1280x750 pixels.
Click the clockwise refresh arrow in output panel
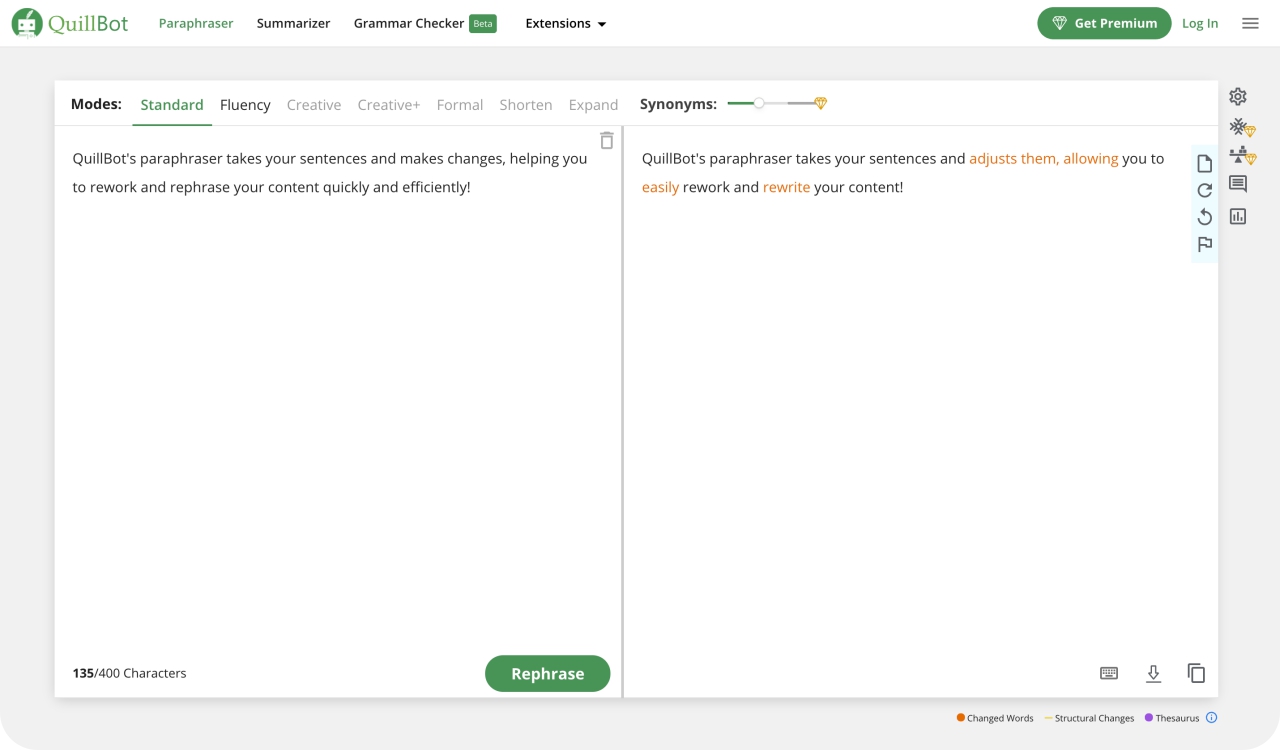1205,190
